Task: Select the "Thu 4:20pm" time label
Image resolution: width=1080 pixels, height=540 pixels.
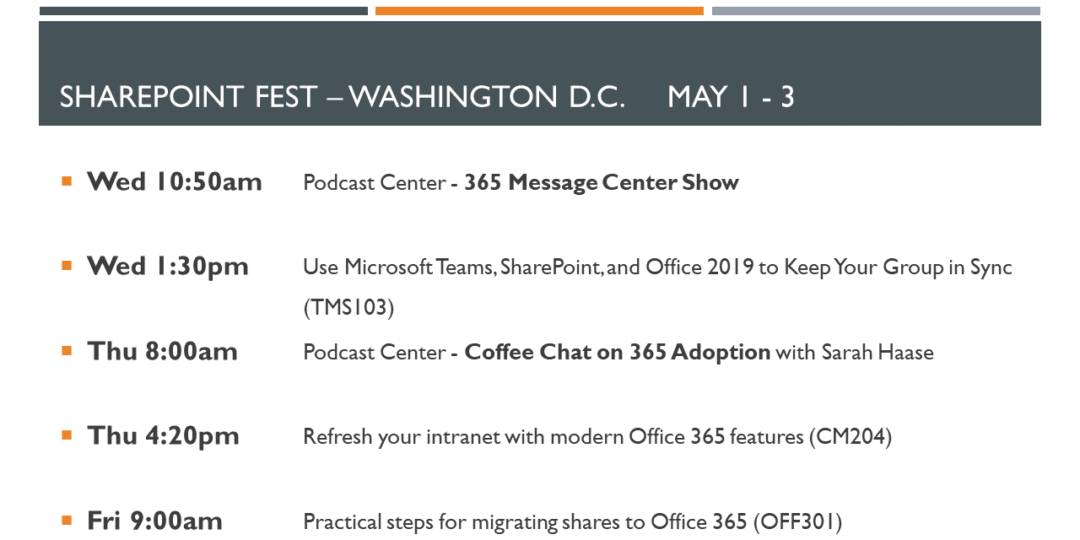Action: (164, 437)
